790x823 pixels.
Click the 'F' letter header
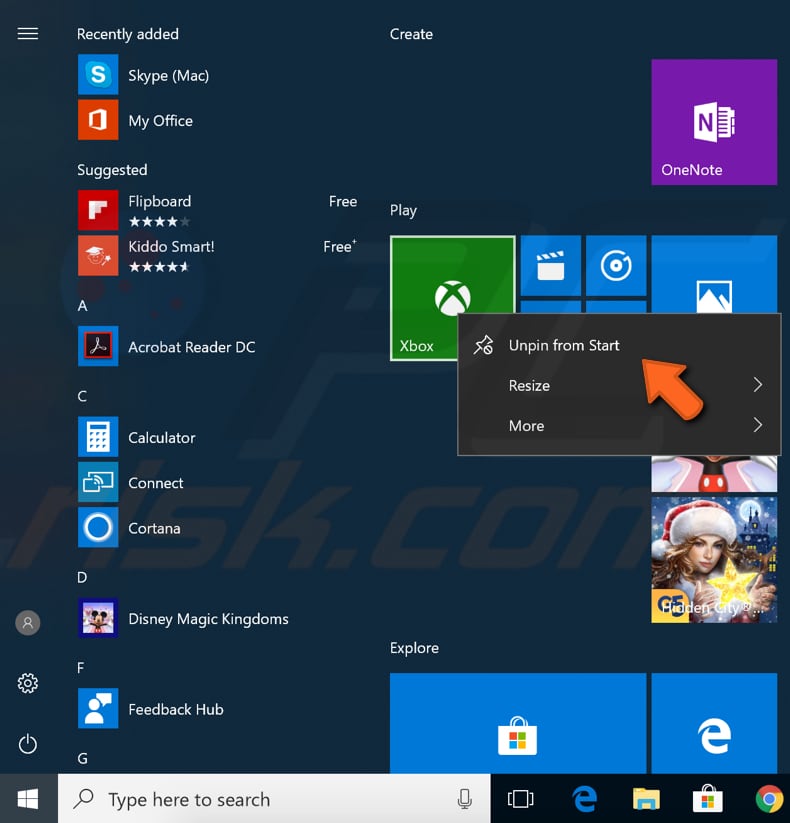click(81, 668)
